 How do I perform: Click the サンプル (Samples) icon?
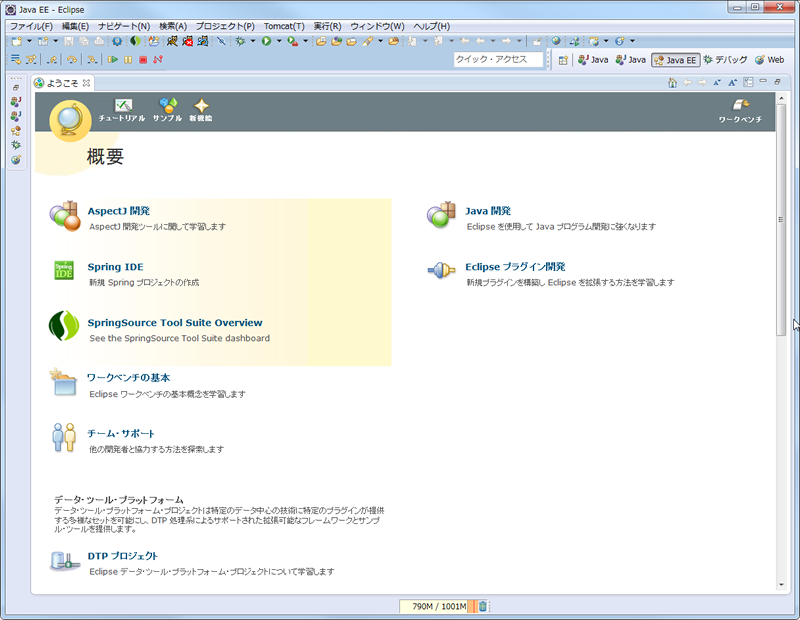point(167,110)
